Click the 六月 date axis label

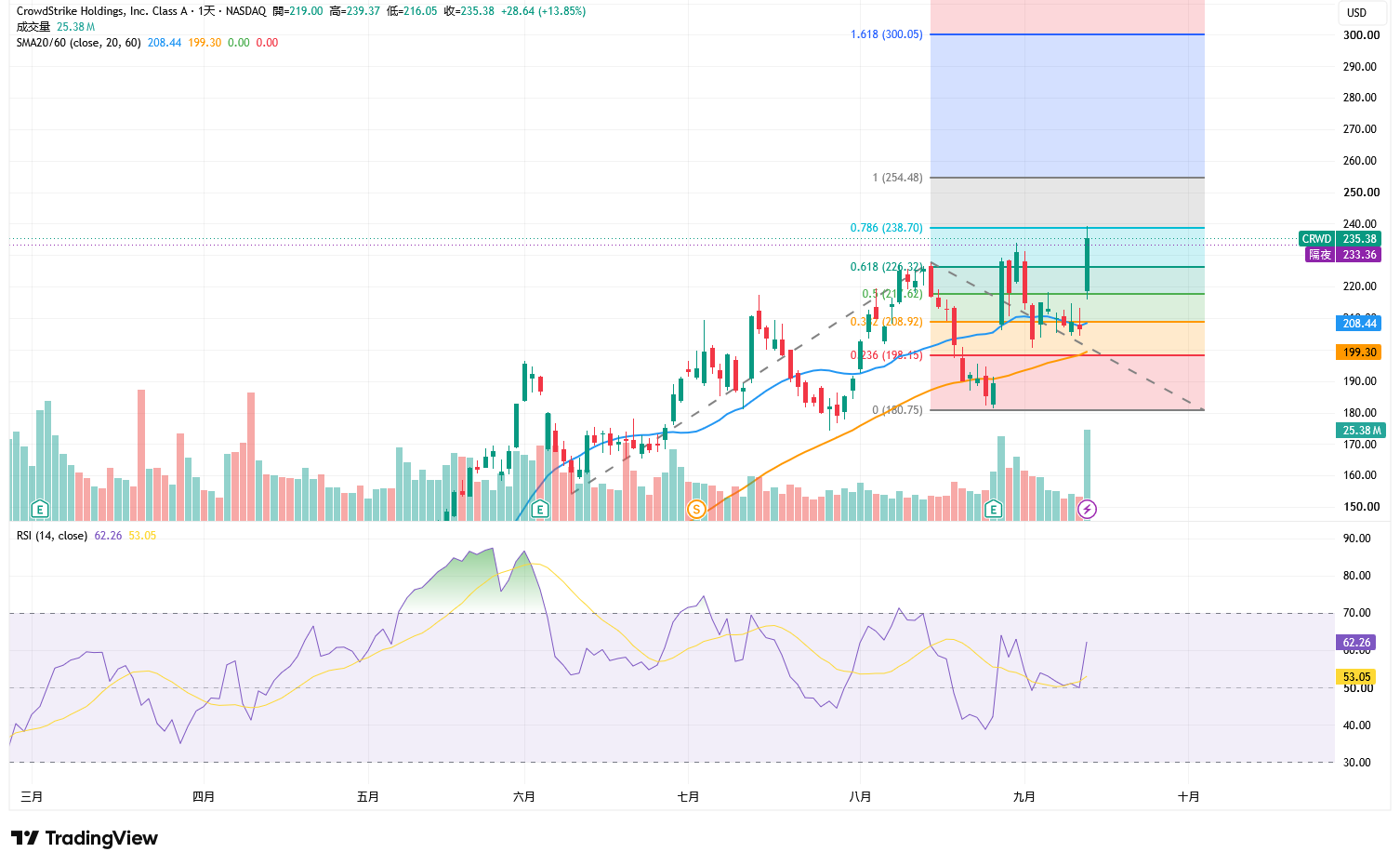524,797
